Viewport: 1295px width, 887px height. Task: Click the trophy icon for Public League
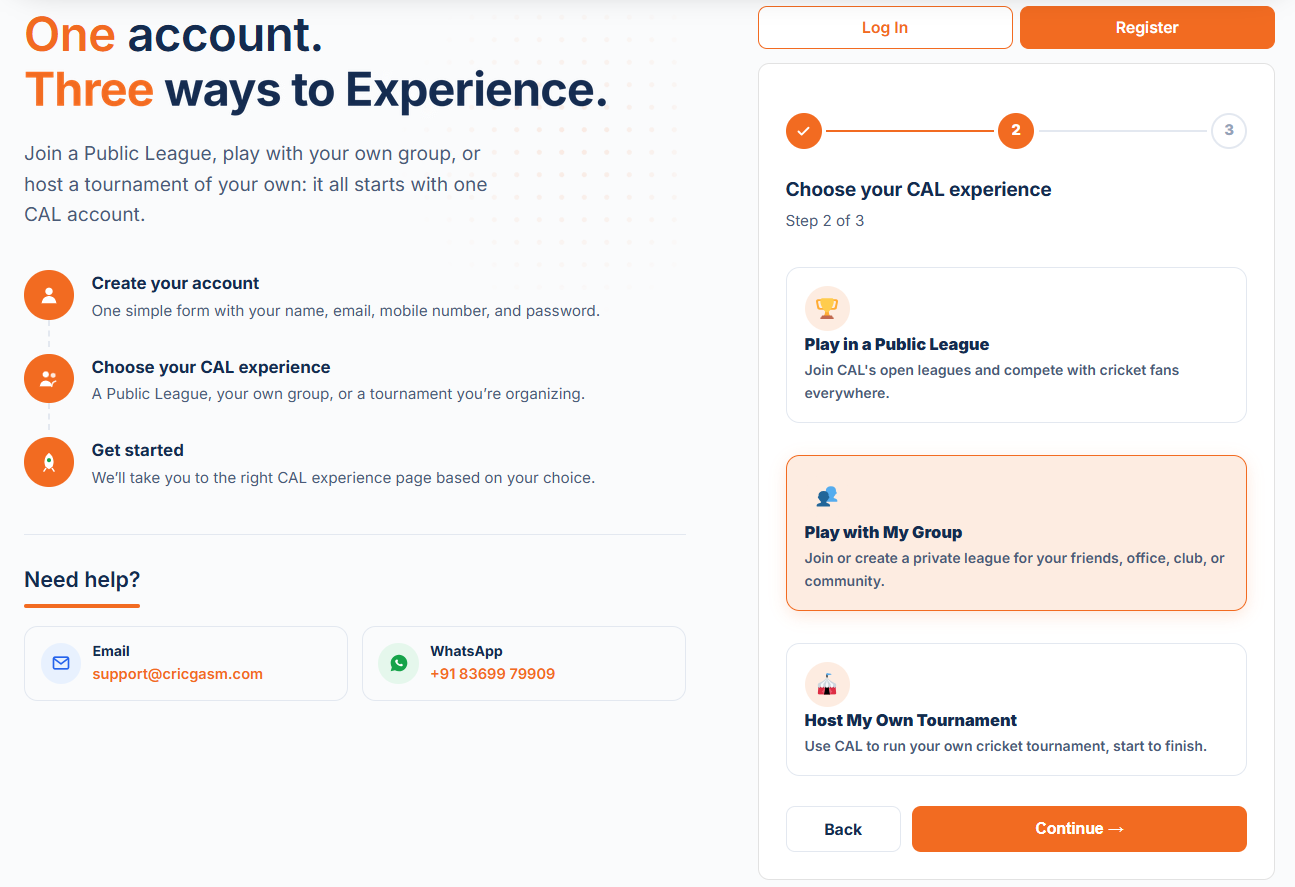coord(827,309)
